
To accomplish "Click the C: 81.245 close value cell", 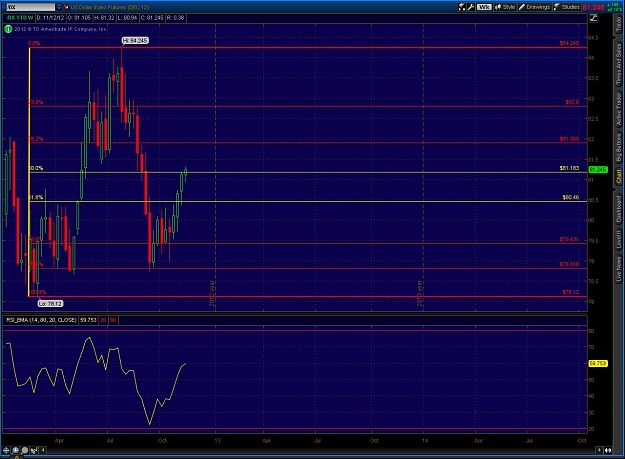I will click(152, 18).
